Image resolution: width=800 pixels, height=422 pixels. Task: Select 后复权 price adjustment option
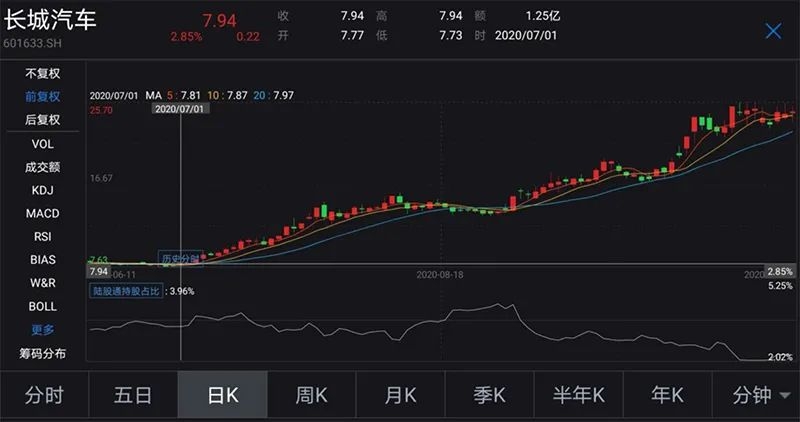tap(42, 120)
